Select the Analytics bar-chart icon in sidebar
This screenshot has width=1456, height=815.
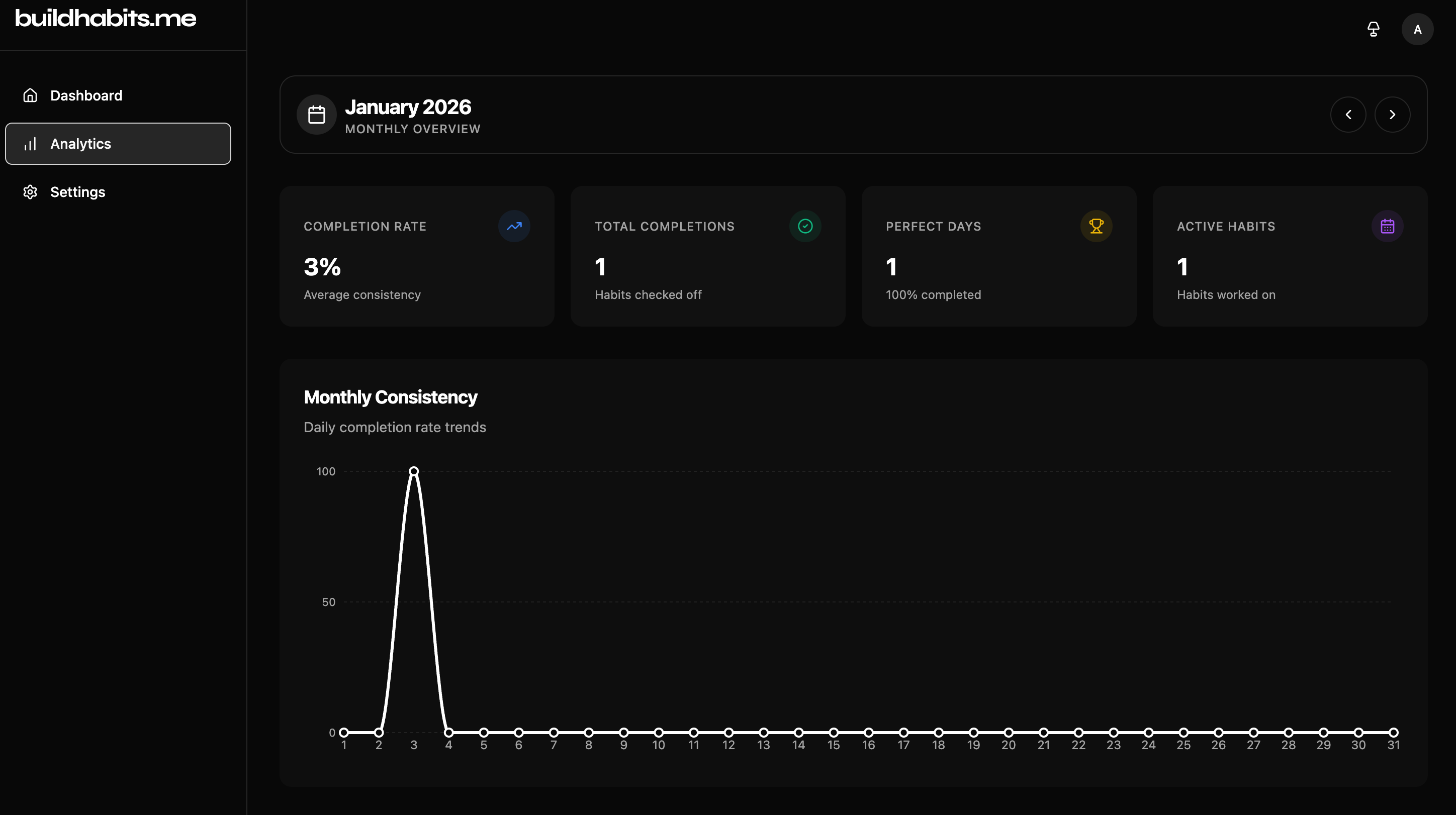[30, 144]
